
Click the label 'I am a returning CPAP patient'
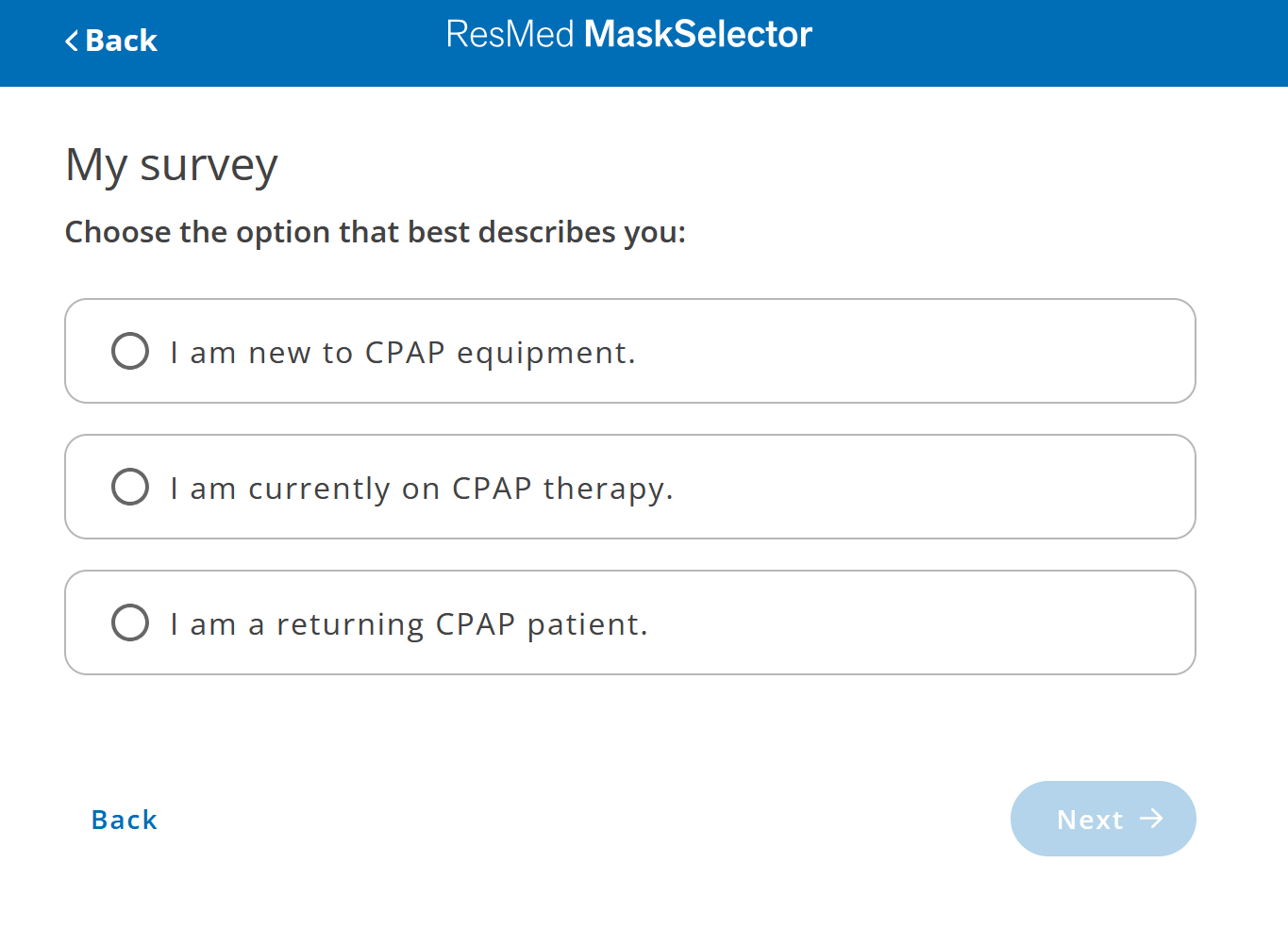pyautogui.click(x=409, y=623)
